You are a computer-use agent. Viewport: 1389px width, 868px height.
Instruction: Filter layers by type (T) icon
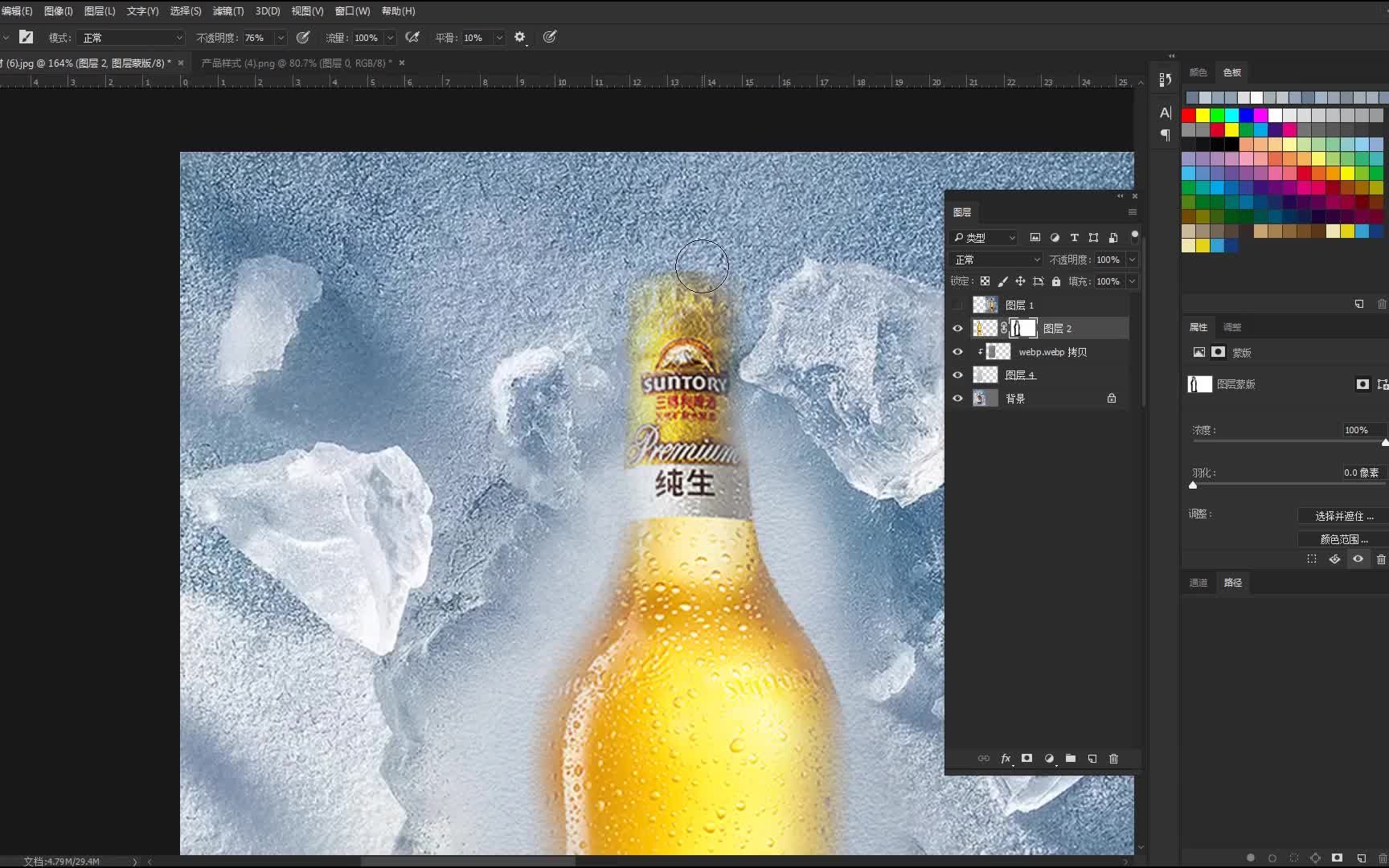pos(1074,238)
